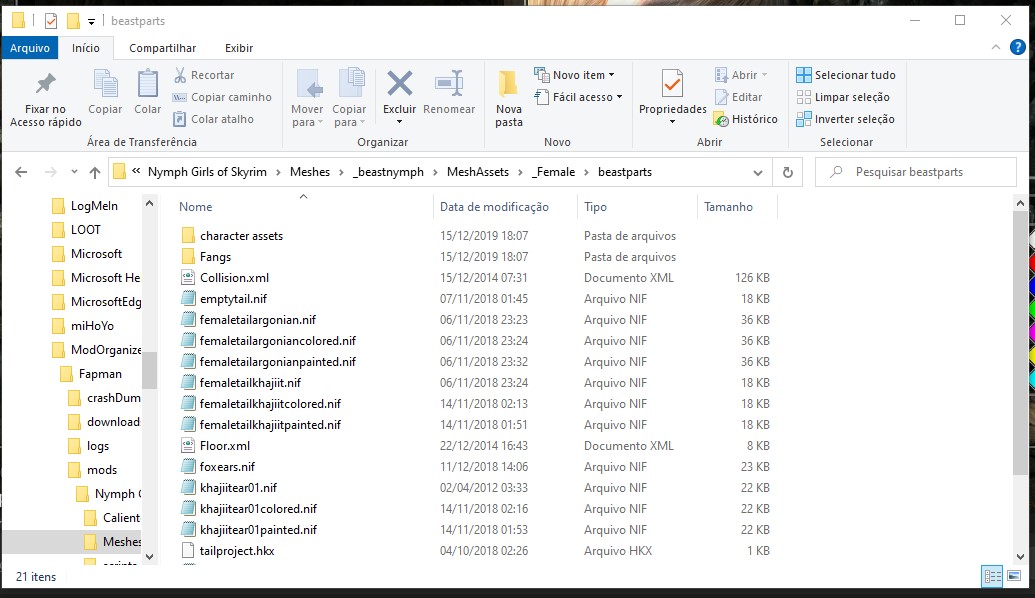
Task: Collapse the ribbon with the chevron
Action: [x=995, y=48]
